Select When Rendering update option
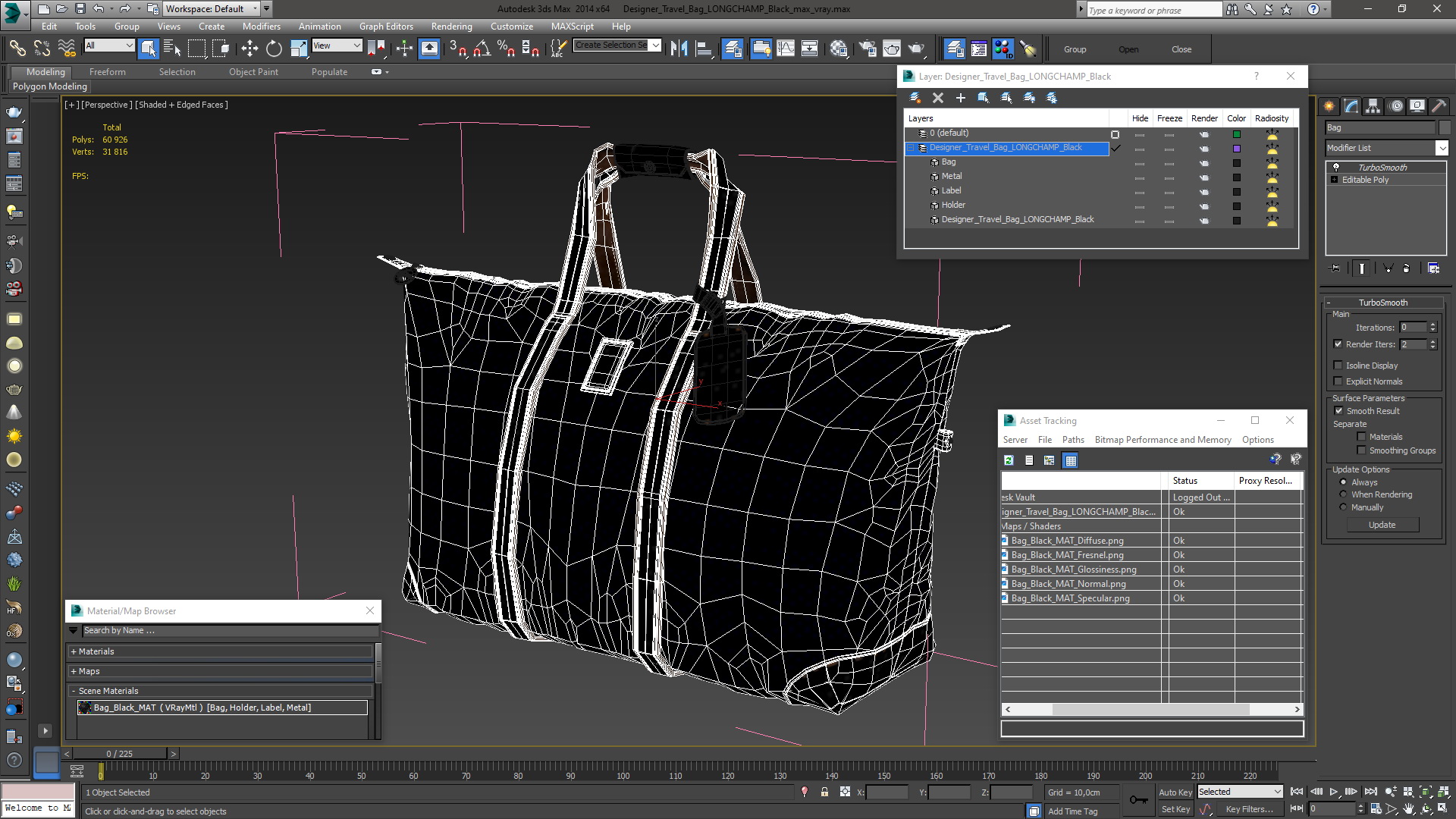This screenshot has width=1456, height=819. tap(1343, 494)
